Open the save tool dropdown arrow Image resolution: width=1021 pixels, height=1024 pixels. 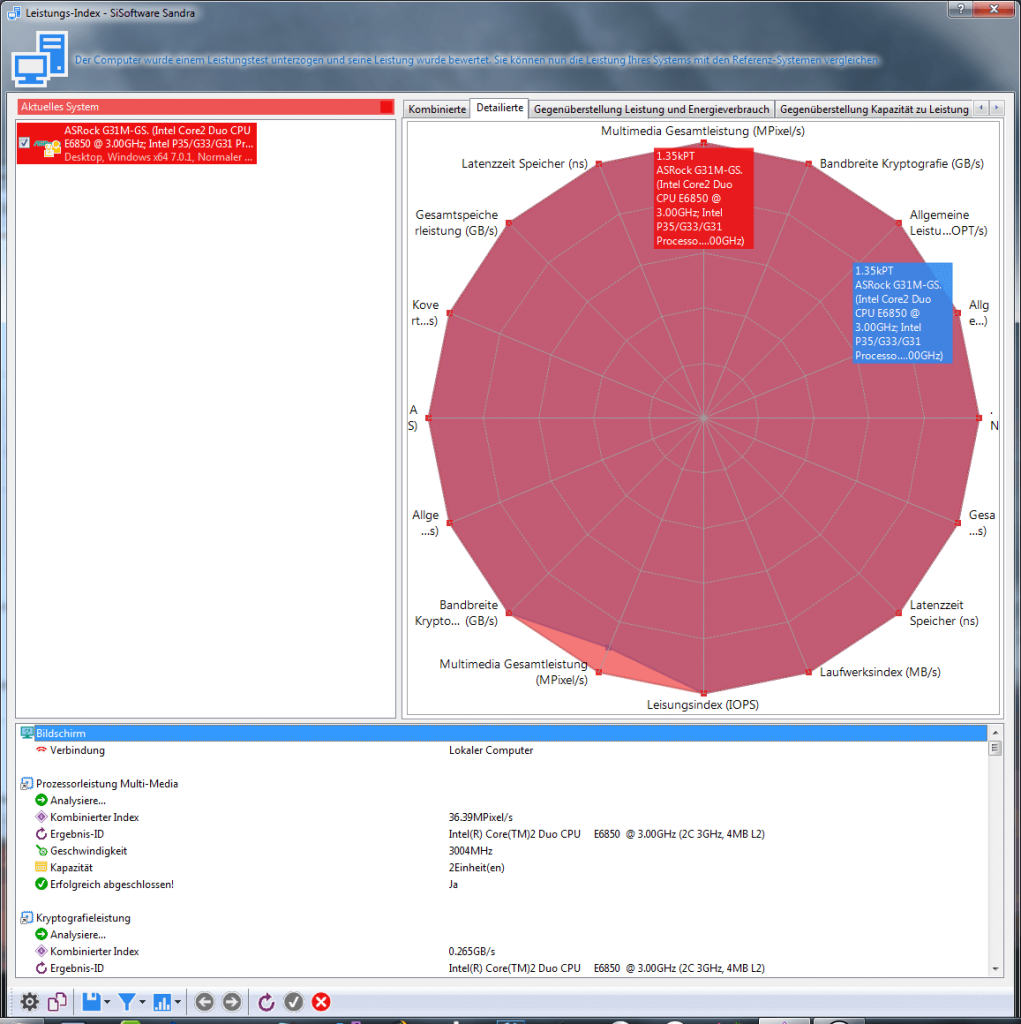pyautogui.click(x=107, y=1001)
